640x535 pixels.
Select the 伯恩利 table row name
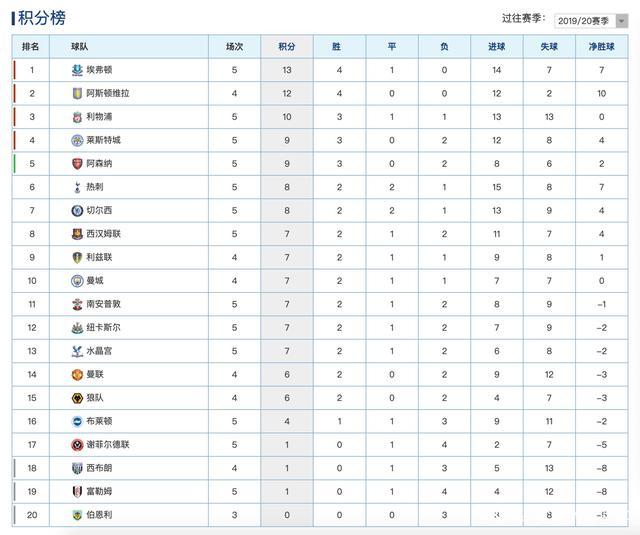[99, 515]
